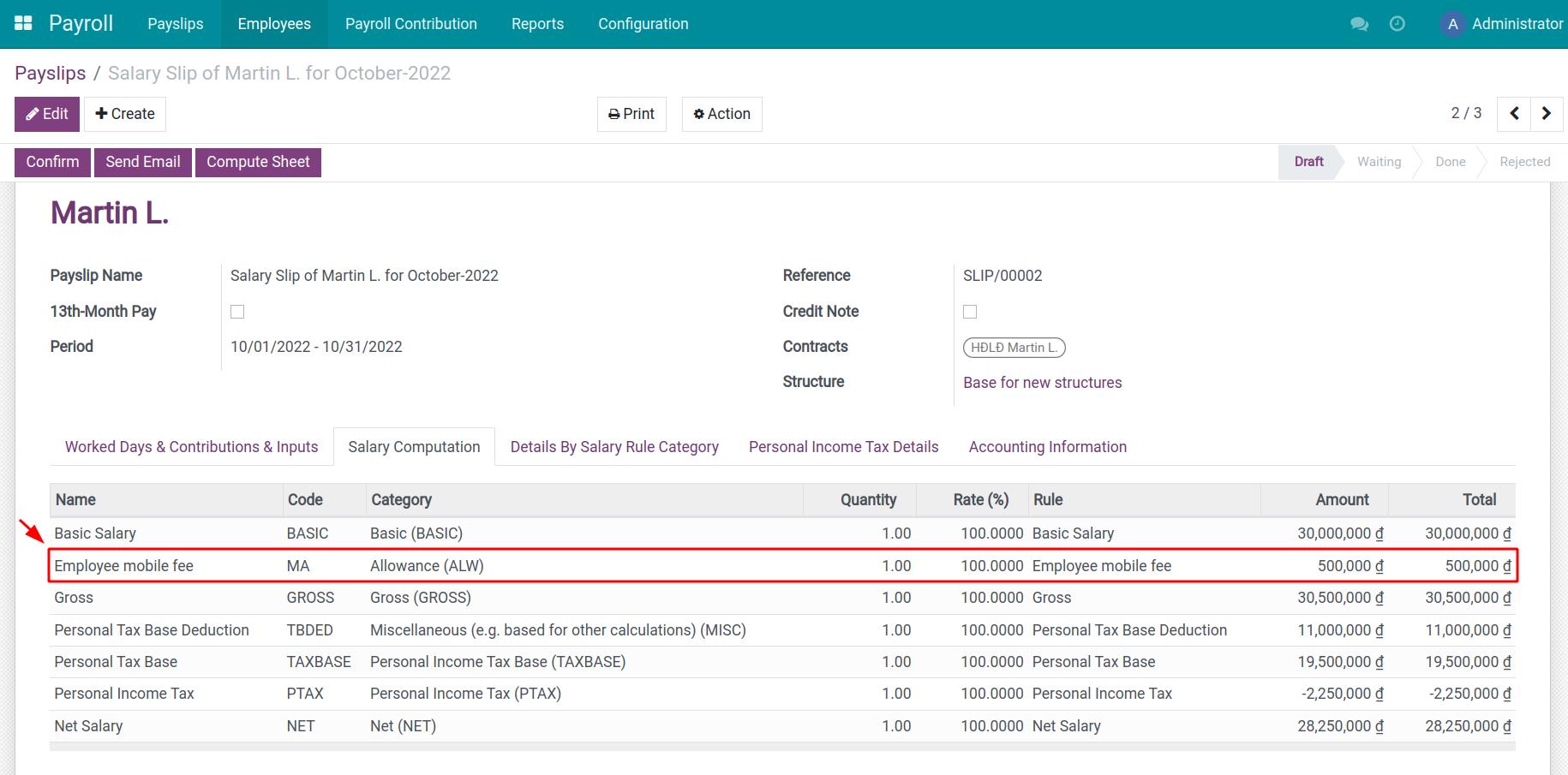Open the Base for new structures link
1568x775 pixels.
1042,382
